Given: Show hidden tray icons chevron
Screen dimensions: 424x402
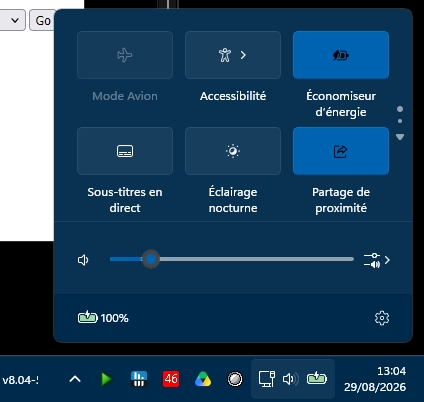Looking at the screenshot, I should tap(75, 379).
